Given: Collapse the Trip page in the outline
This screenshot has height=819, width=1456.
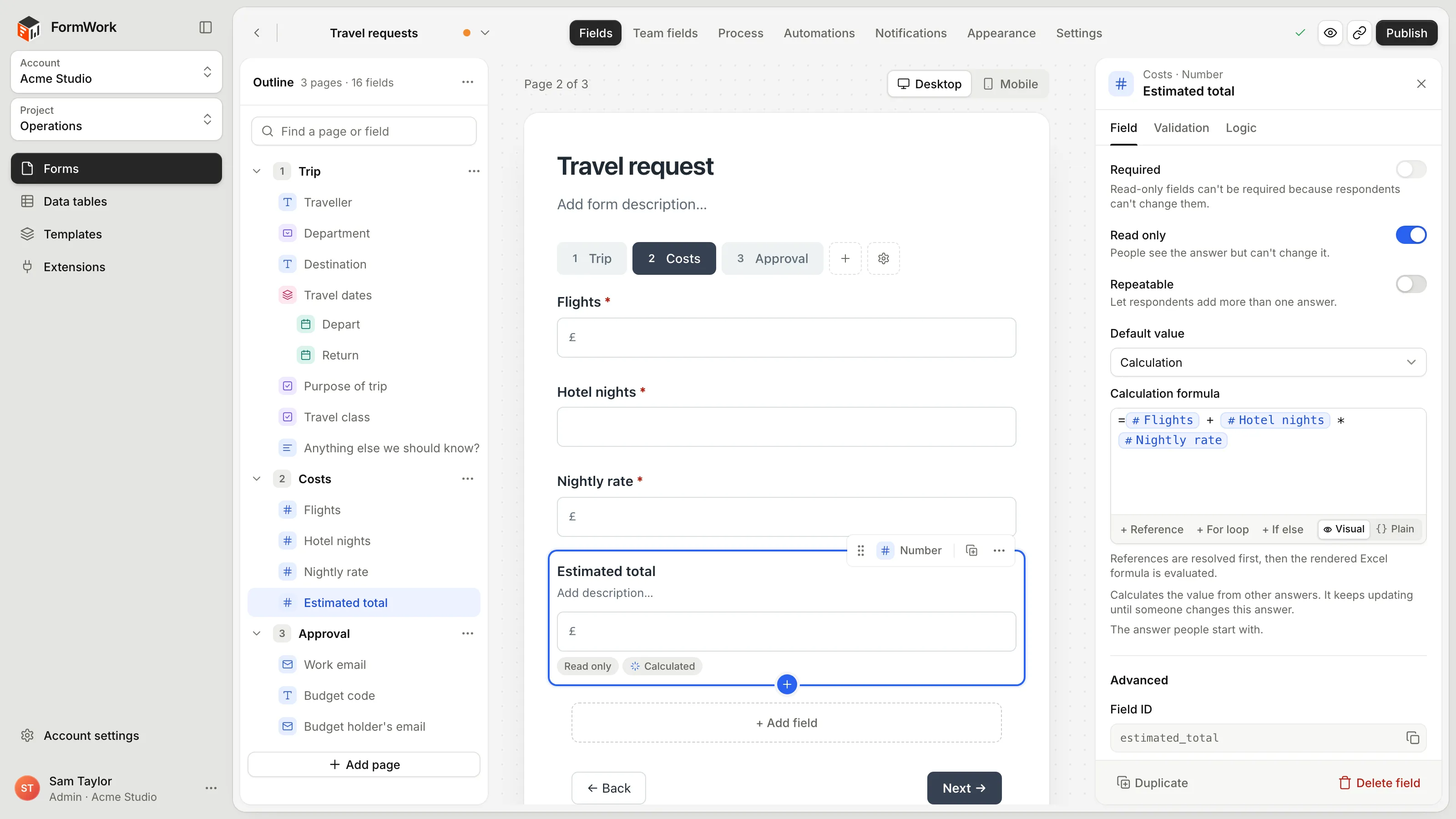Looking at the screenshot, I should click(257, 171).
